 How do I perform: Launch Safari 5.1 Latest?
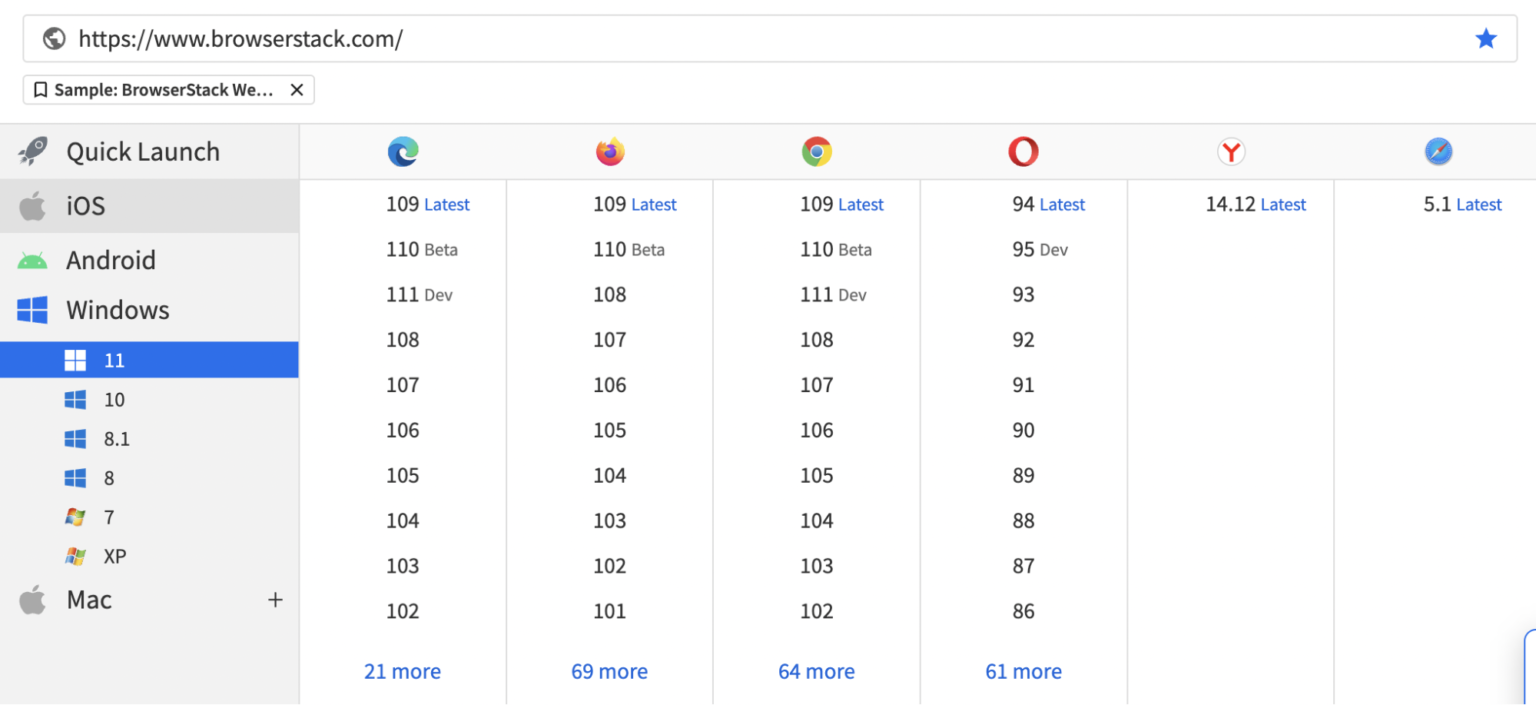[1463, 204]
